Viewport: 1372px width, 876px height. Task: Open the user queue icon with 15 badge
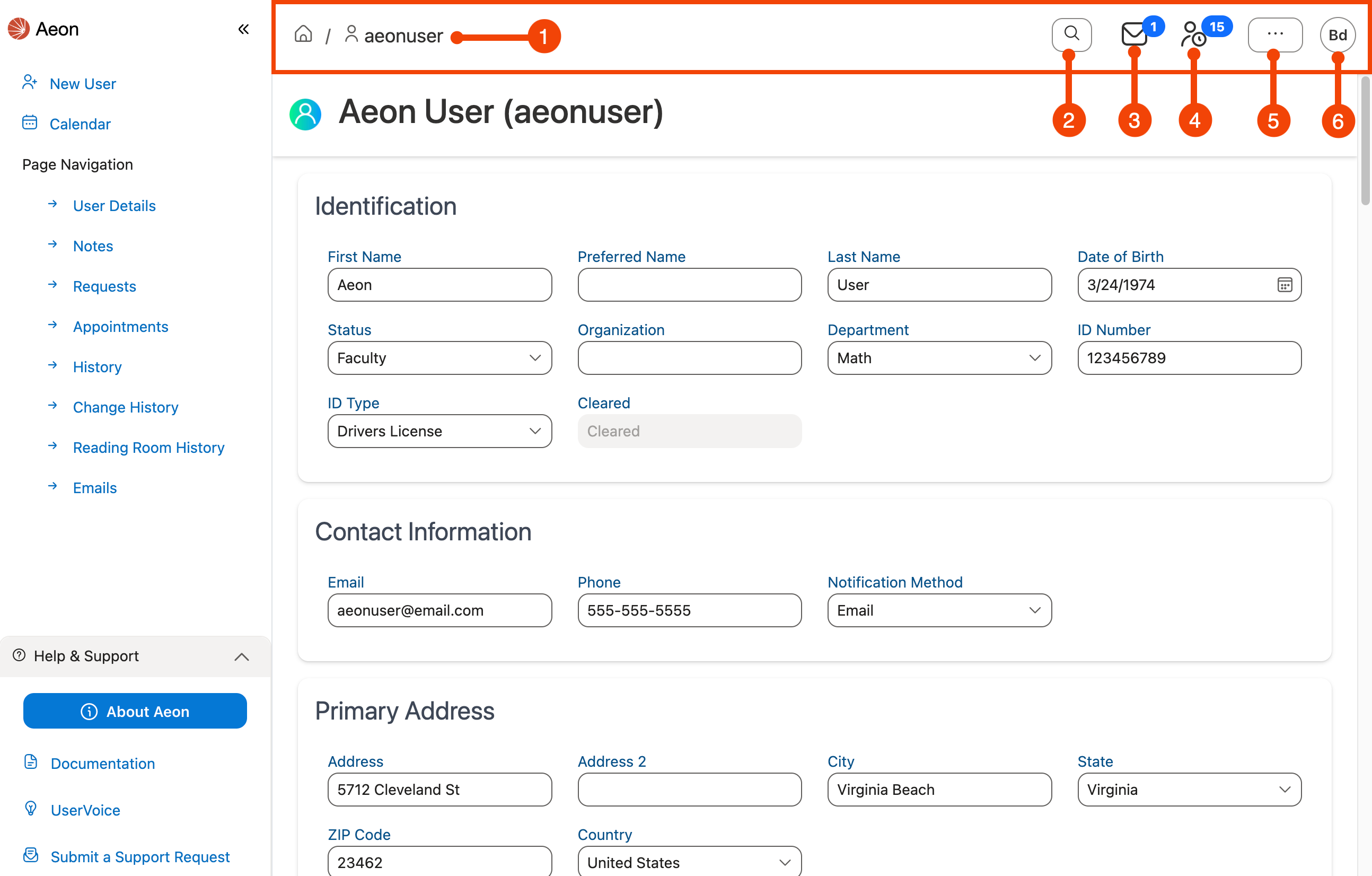click(1193, 34)
